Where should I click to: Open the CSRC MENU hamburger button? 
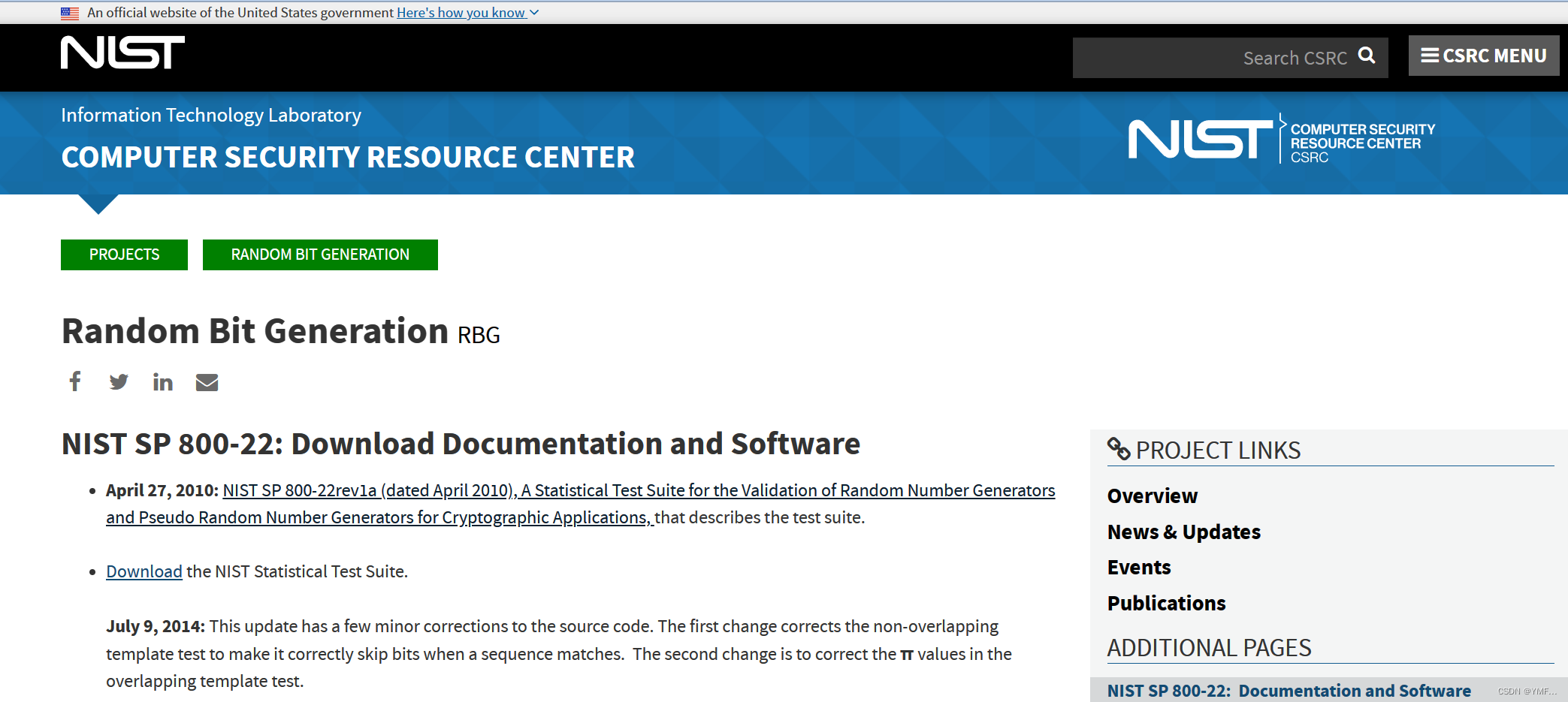click(1483, 56)
